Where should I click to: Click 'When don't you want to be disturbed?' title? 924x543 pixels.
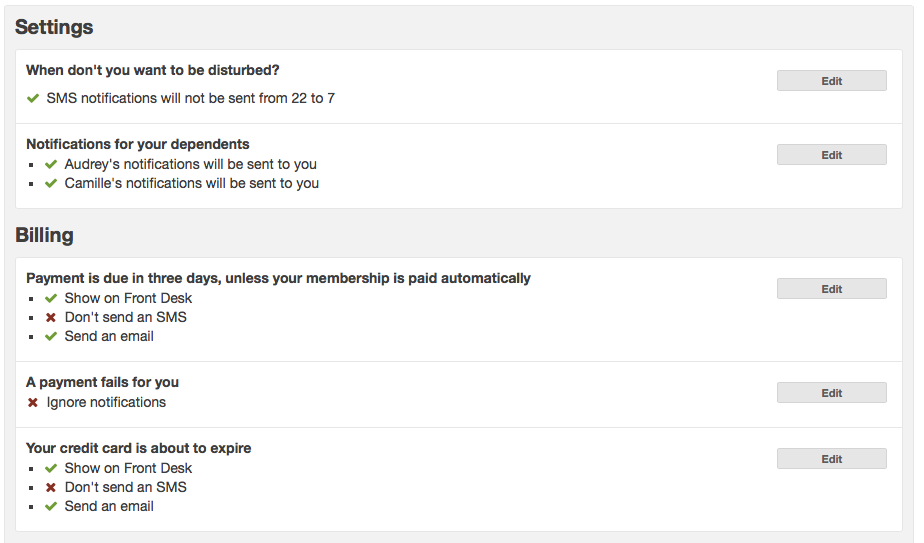coord(153,70)
